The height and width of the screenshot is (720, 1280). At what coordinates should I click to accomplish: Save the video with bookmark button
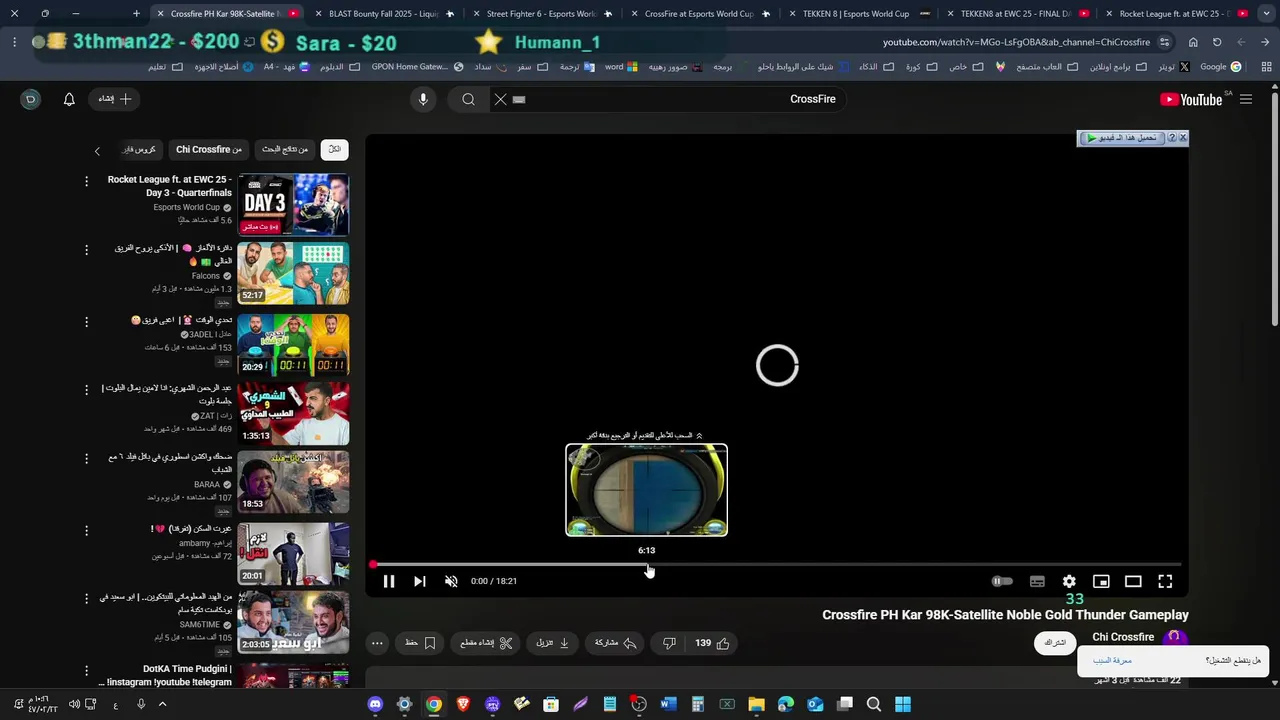(420, 643)
